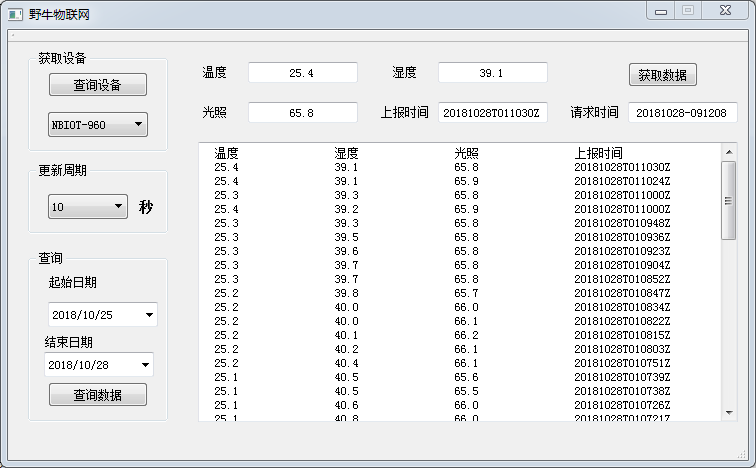This screenshot has width=756, height=468.
Task: Click the 查询数据 button
Action: (x=97, y=395)
